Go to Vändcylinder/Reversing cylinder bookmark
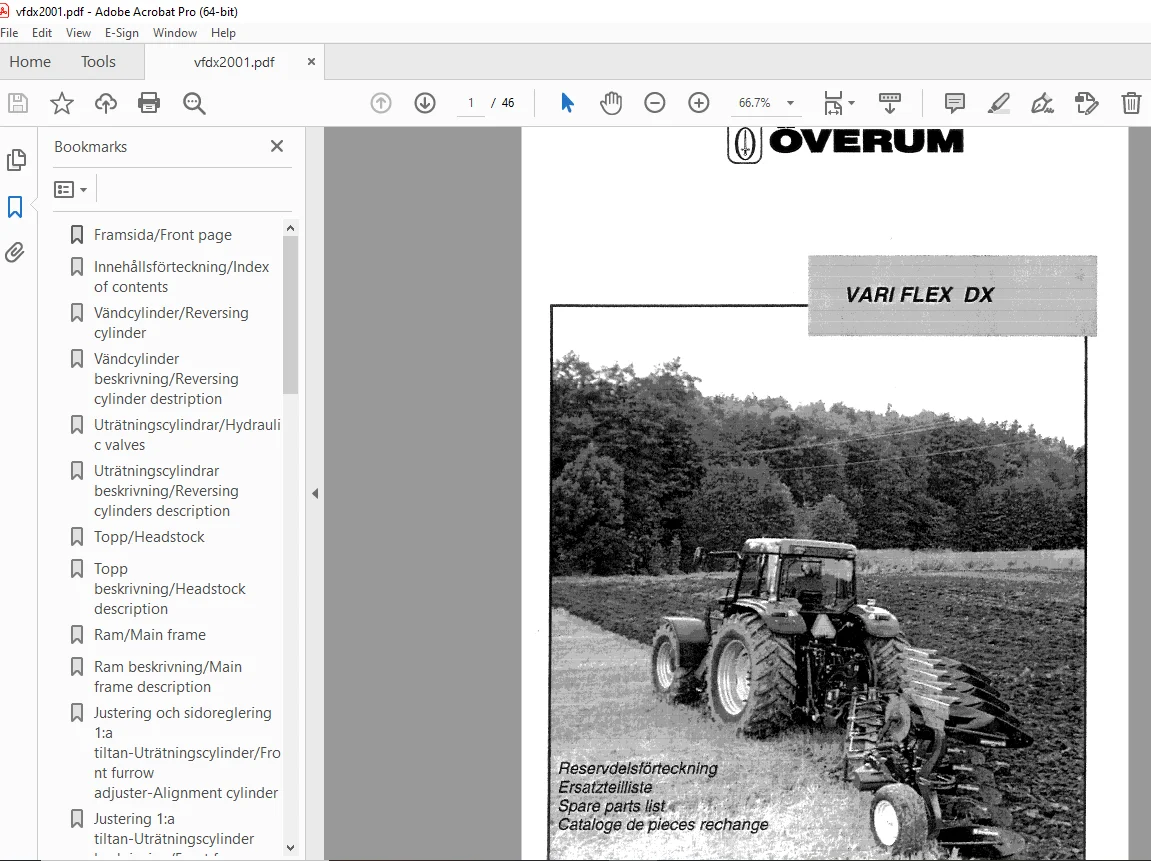The width and height of the screenshot is (1151, 861). pyautogui.click(x=171, y=323)
